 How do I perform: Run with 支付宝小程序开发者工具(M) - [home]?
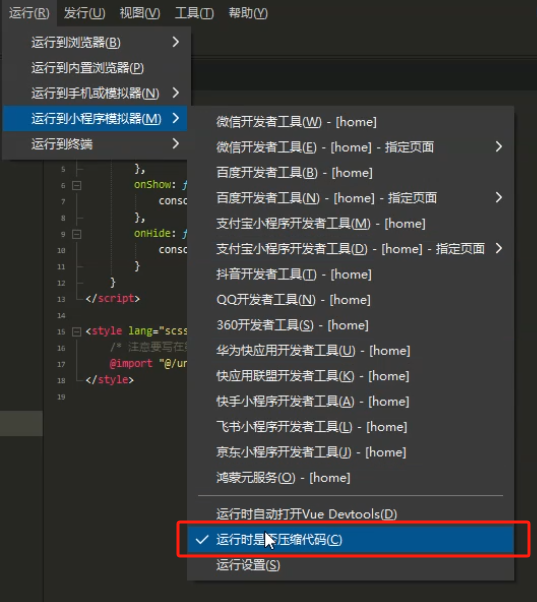coord(350,223)
